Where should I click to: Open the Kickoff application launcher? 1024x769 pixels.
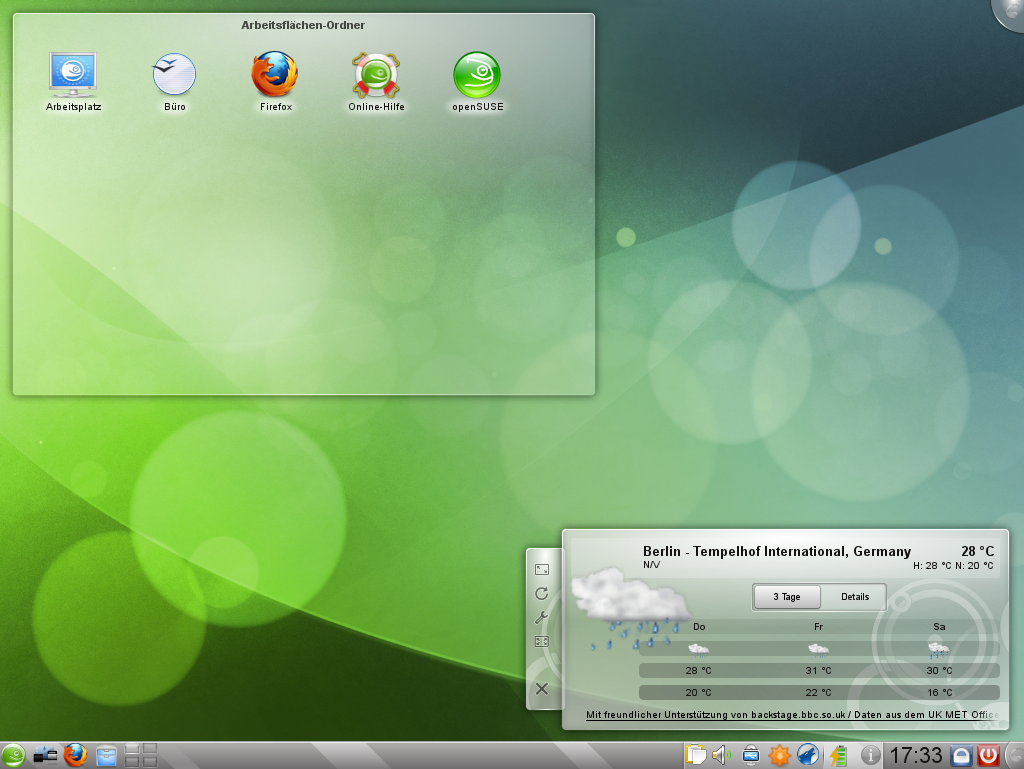[16, 755]
